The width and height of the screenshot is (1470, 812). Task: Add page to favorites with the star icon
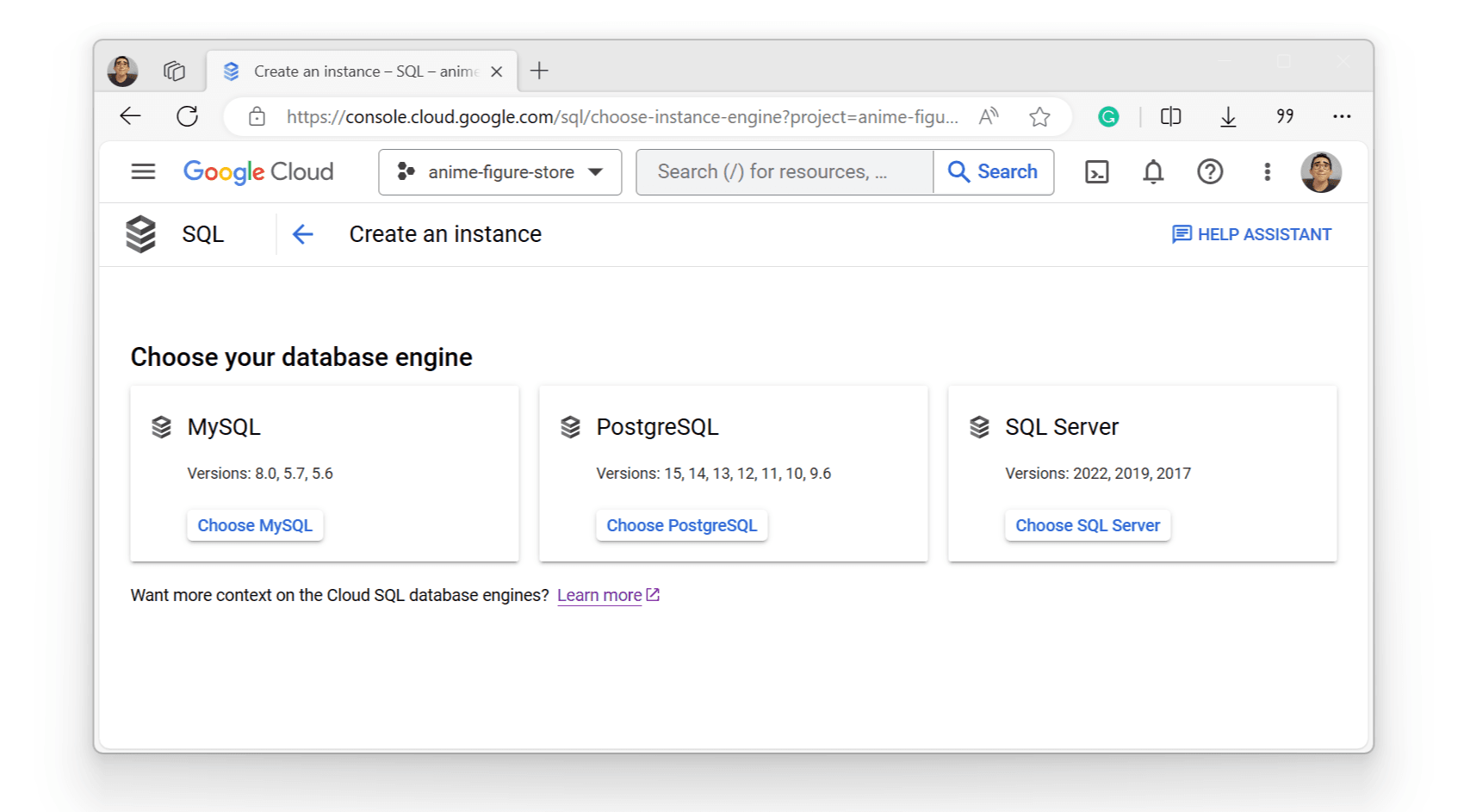[x=1039, y=116]
